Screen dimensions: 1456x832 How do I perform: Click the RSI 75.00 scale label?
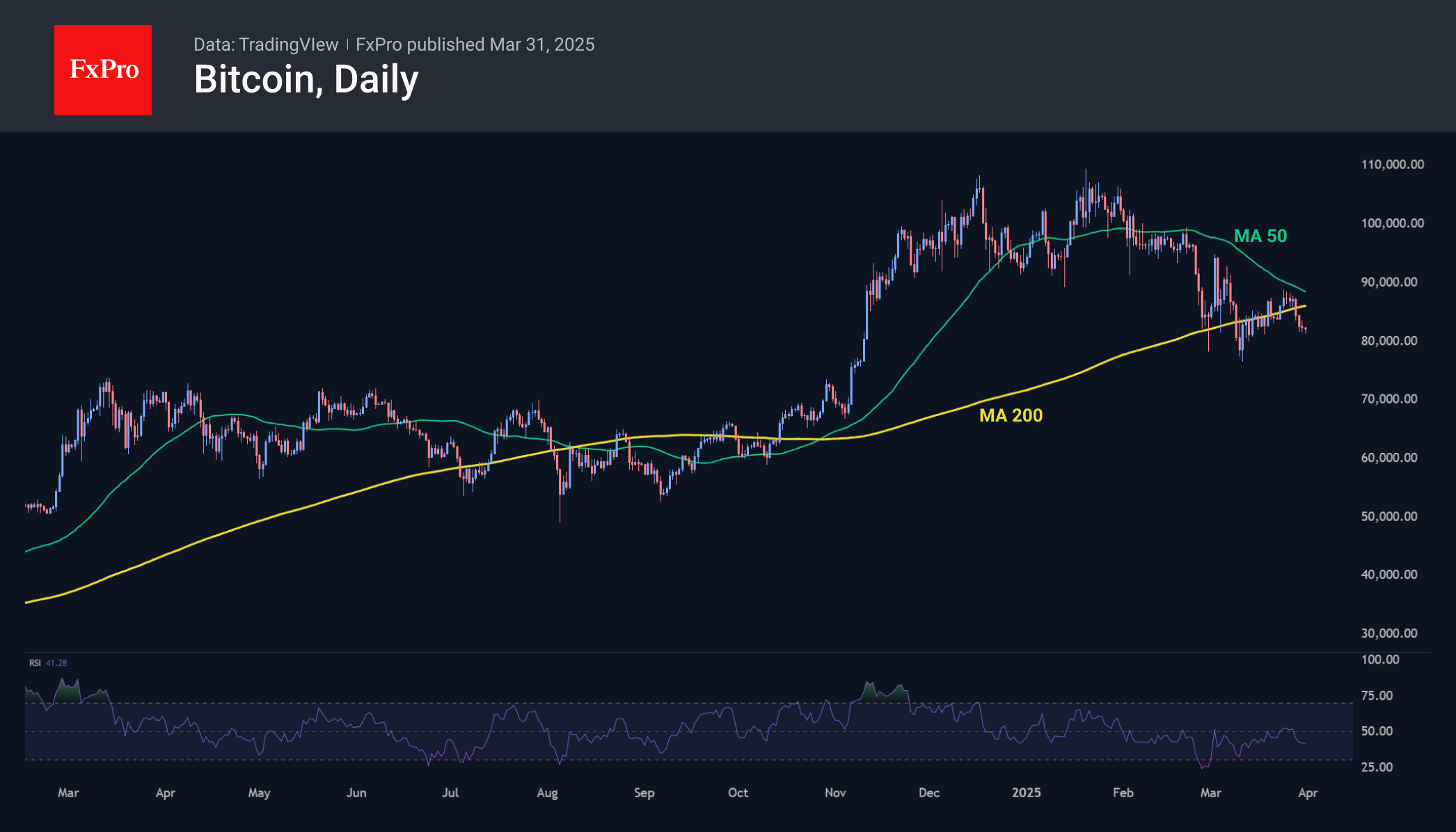[1377, 696]
